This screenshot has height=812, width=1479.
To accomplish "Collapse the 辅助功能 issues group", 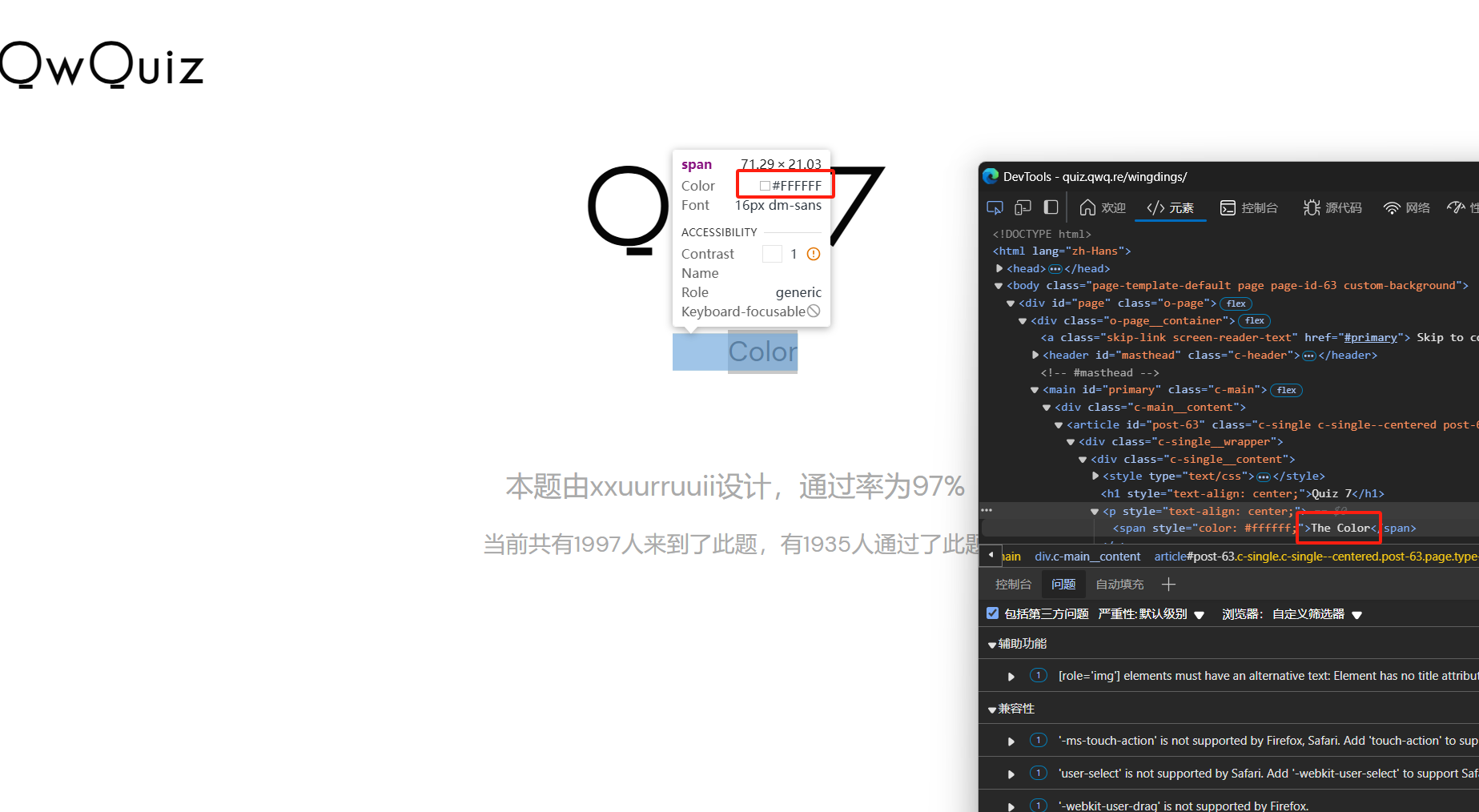I will click(992, 645).
